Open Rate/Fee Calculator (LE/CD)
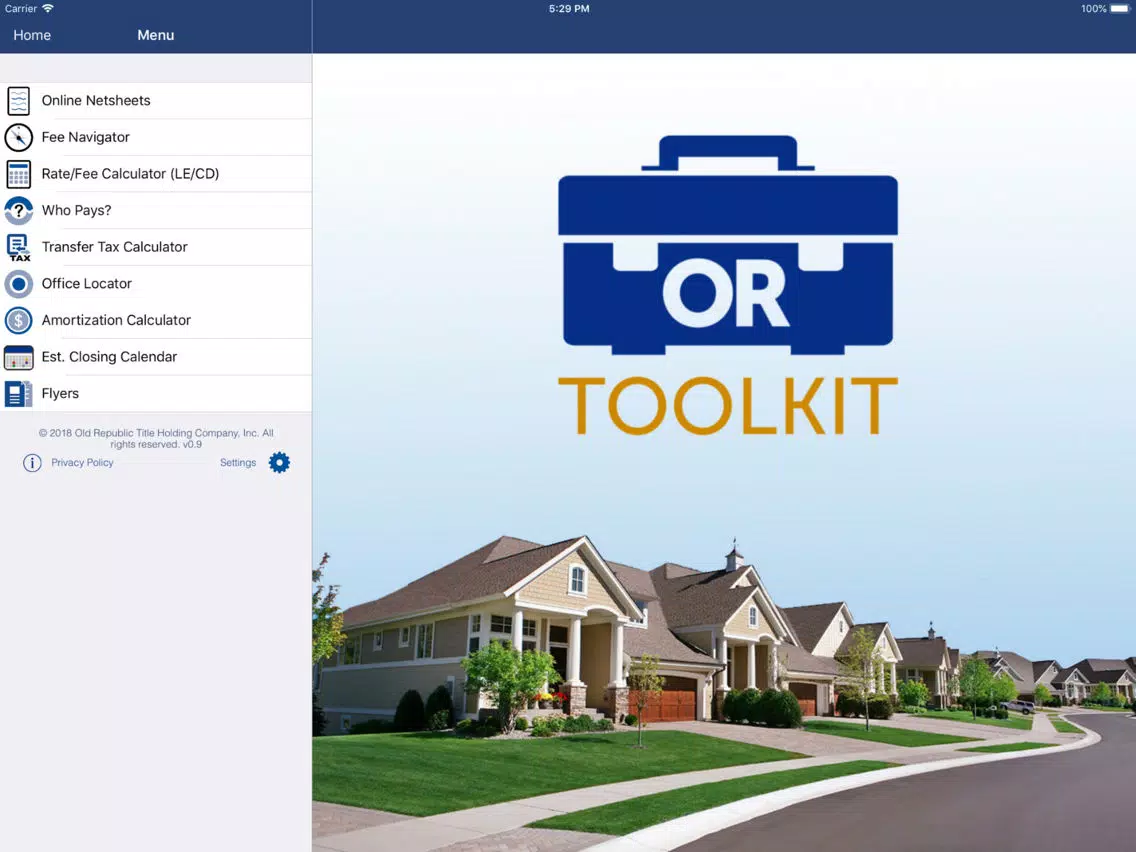1136x852 pixels. (x=156, y=174)
